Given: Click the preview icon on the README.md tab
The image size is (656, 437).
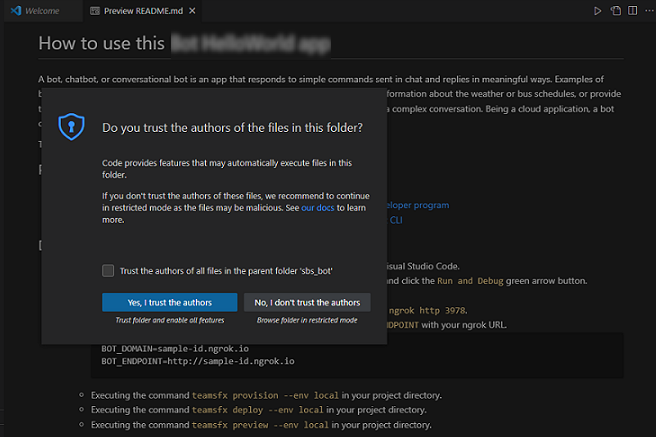Looking at the screenshot, I should pyautogui.click(x=95, y=11).
